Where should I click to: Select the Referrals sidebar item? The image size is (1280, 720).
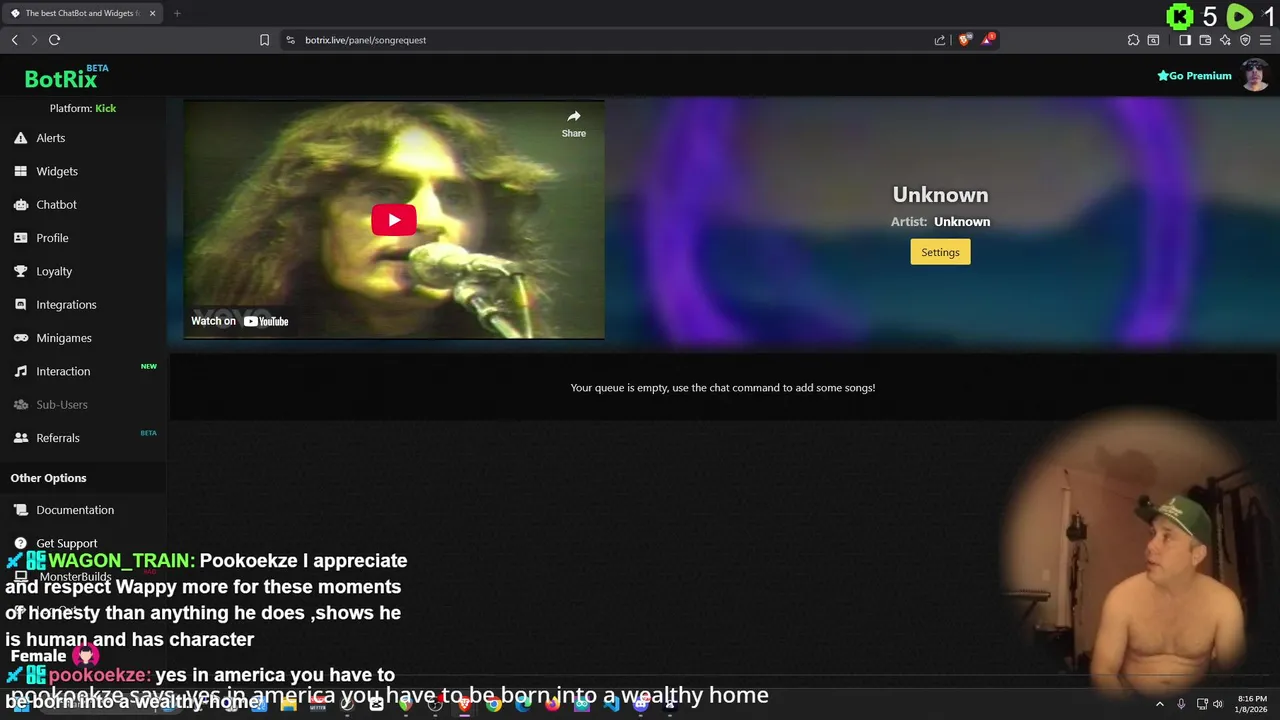[x=83, y=438]
